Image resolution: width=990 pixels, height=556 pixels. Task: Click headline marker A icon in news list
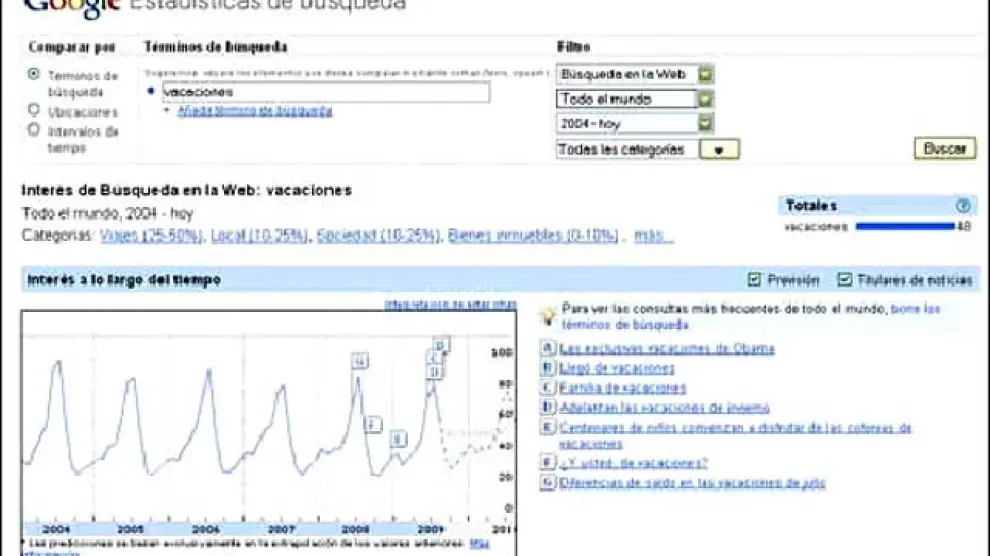click(547, 349)
